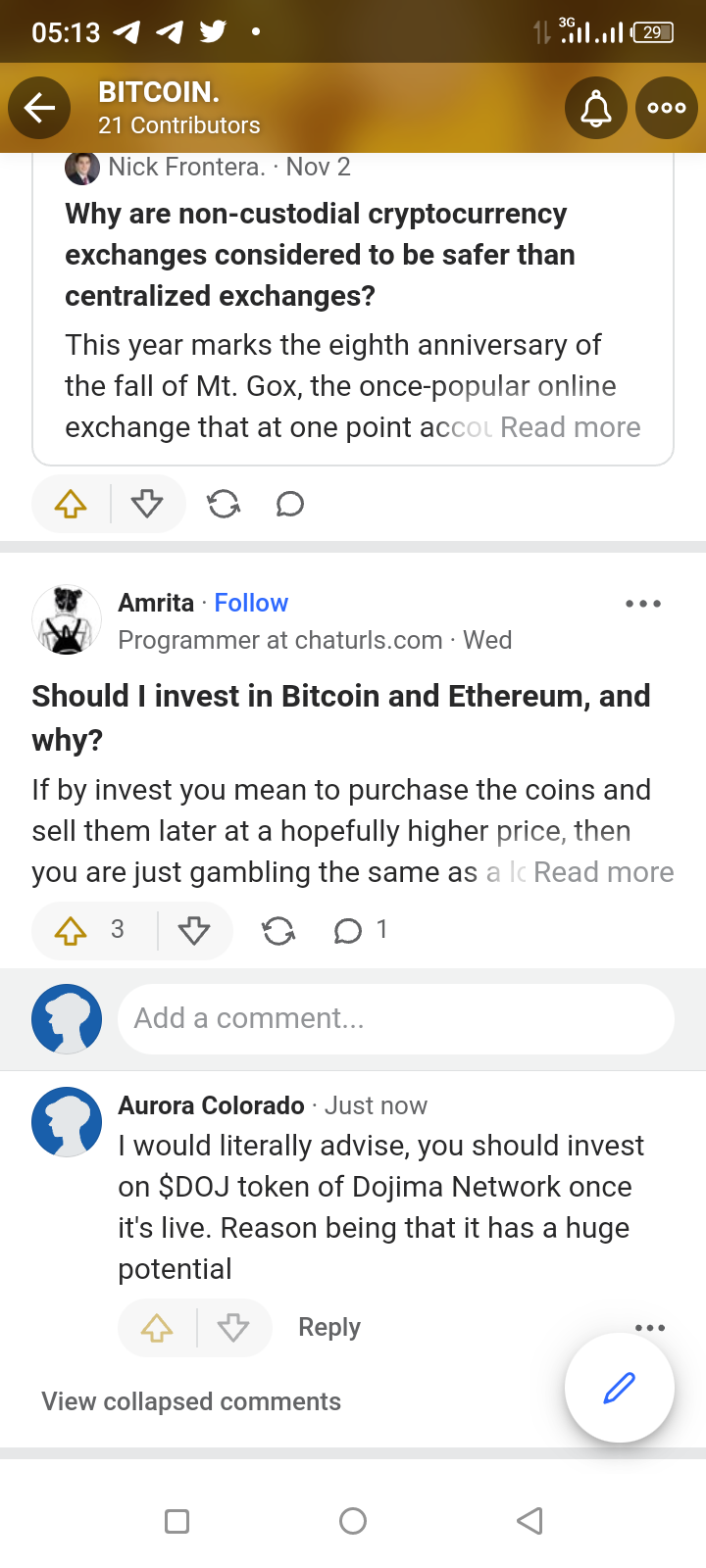Follow Amrita
706x1568 pixels.
coord(251,603)
